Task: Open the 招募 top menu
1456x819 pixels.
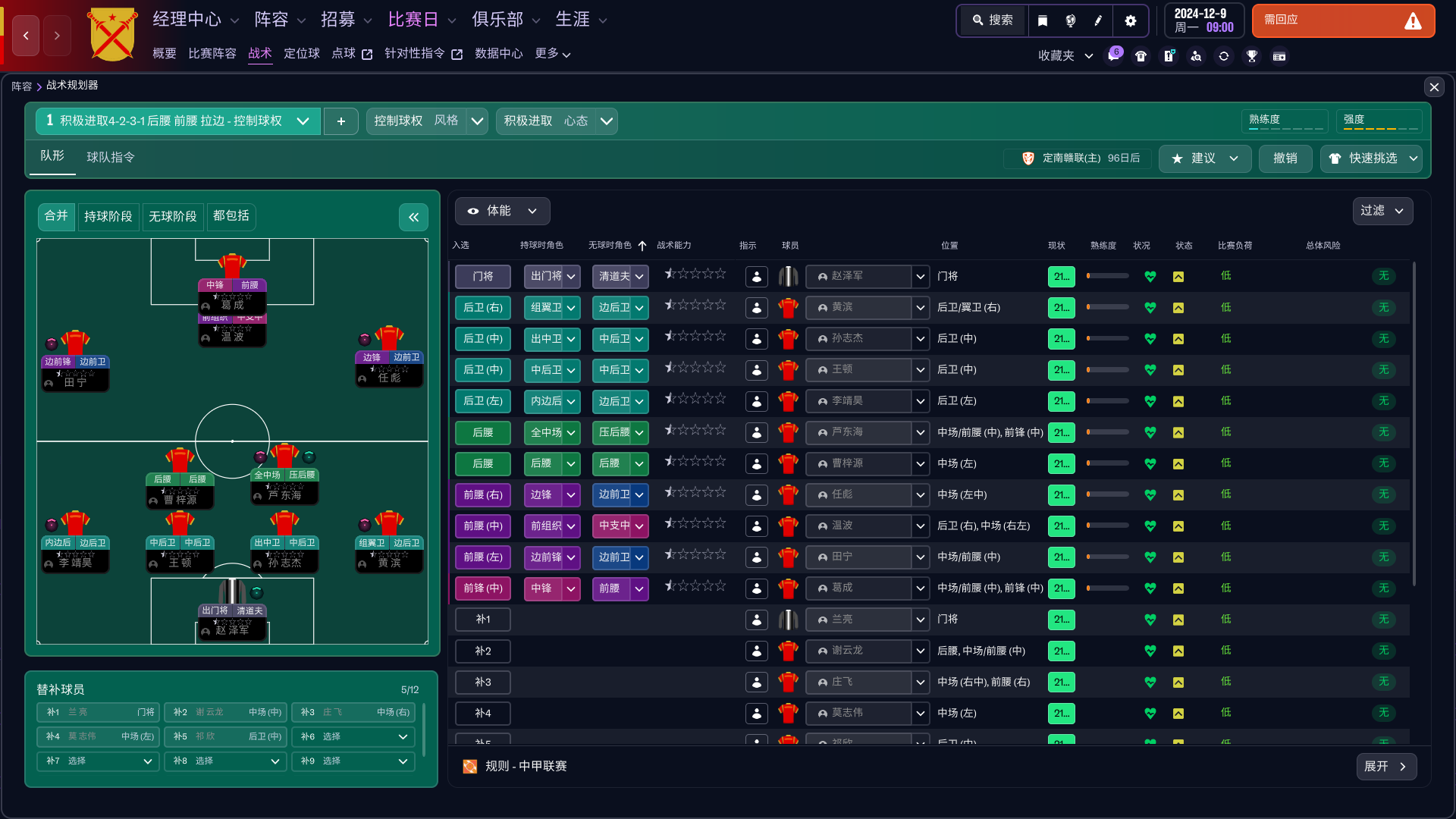Action: pos(346,20)
